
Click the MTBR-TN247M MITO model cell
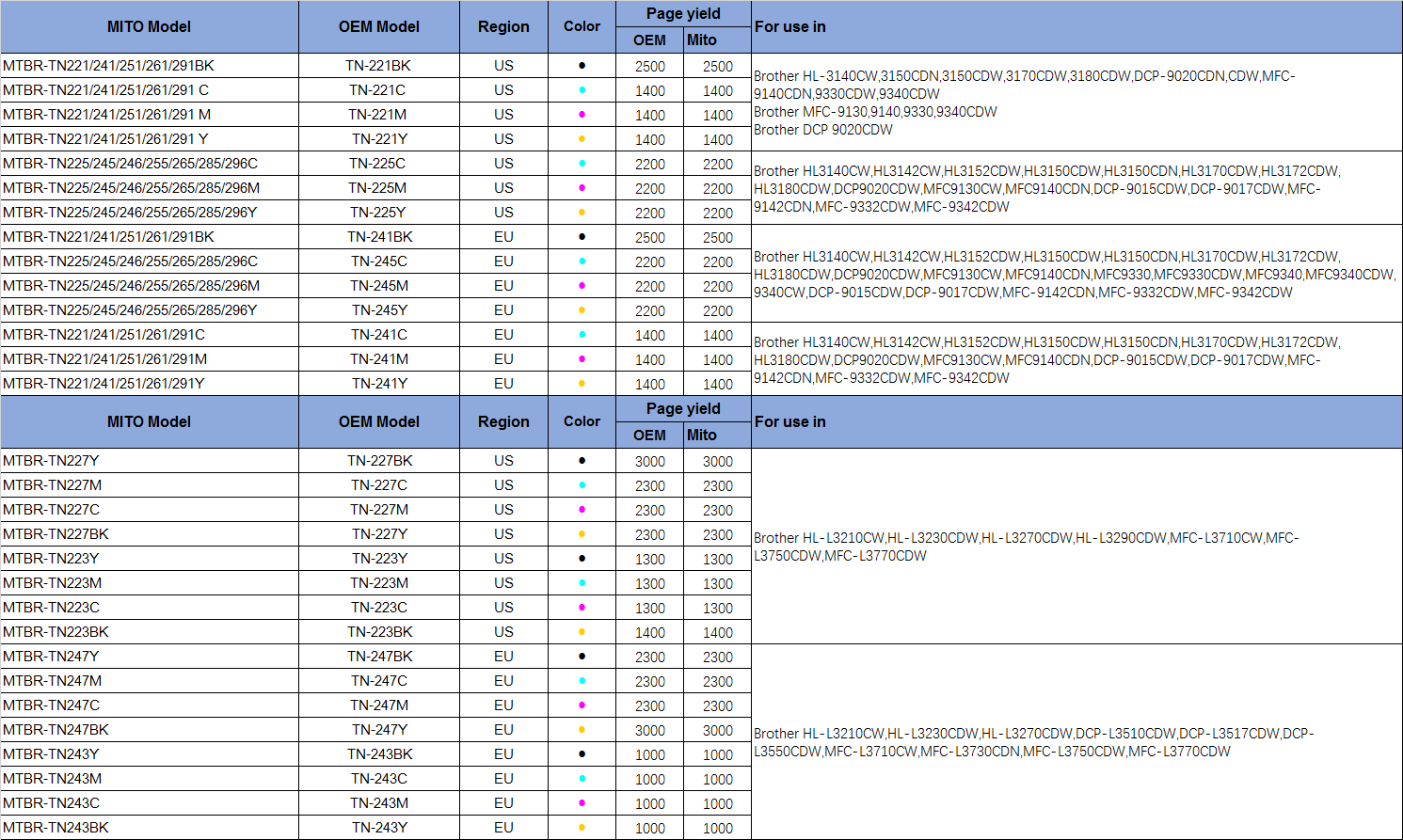click(150, 681)
